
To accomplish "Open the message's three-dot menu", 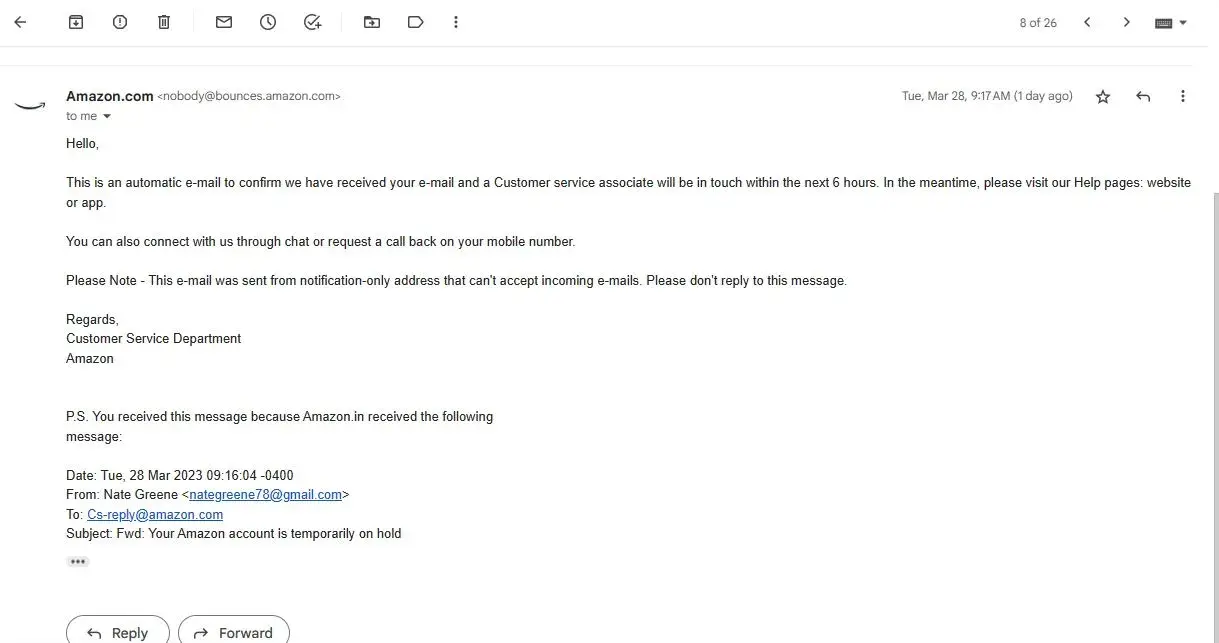I will [x=1183, y=97].
